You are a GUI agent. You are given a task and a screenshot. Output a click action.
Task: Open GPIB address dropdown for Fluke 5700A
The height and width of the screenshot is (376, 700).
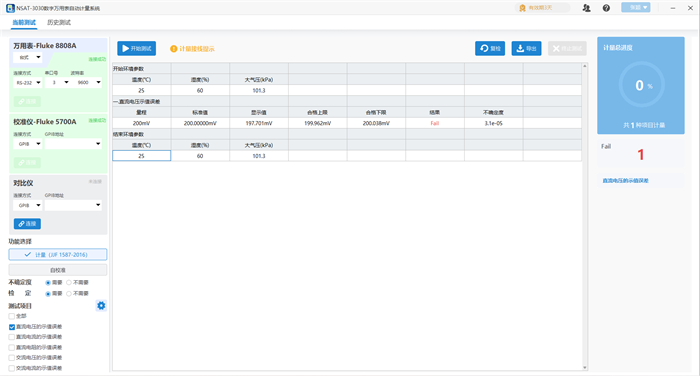pyautogui.click(x=73, y=144)
